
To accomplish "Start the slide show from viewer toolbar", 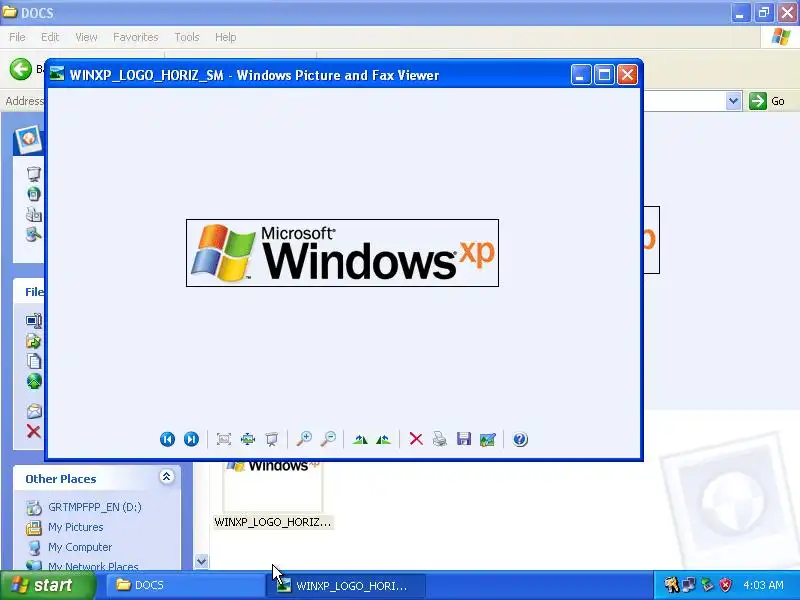I will tap(272, 439).
